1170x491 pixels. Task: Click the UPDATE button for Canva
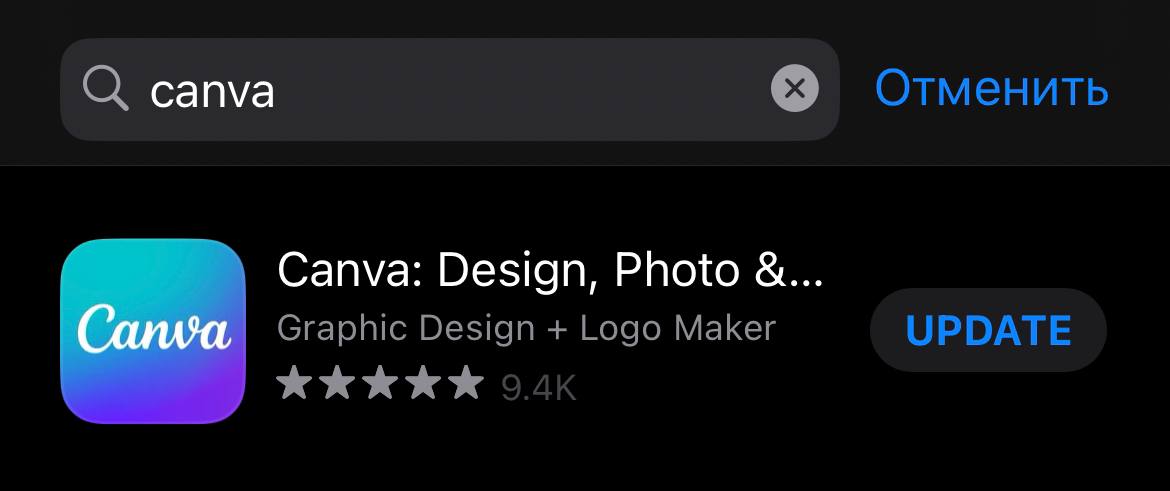point(988,330)
